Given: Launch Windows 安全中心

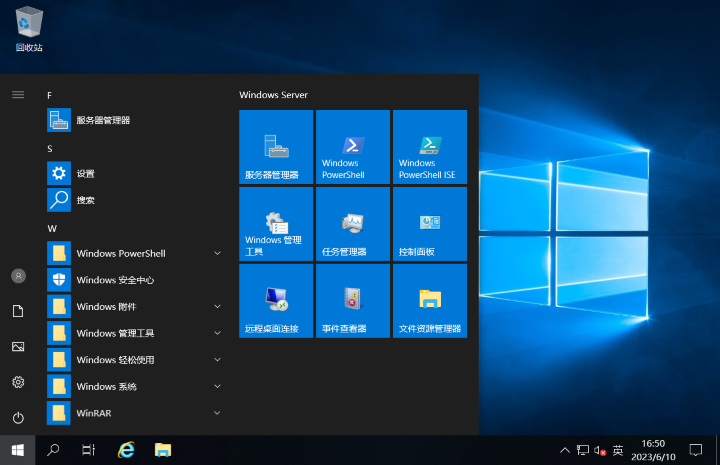Looking at the screenshot, I should click(x=134, y=280).
